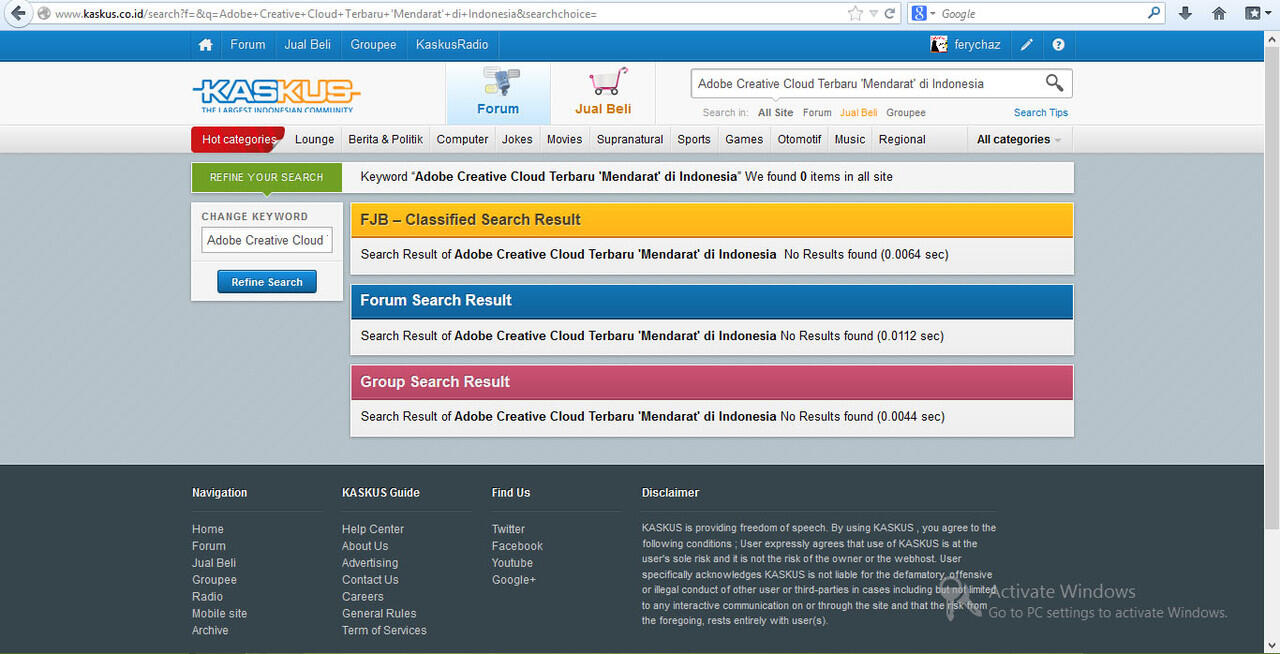
Task: Open Kaskus home icon in blue bar
Action: (x=205, y=45)
